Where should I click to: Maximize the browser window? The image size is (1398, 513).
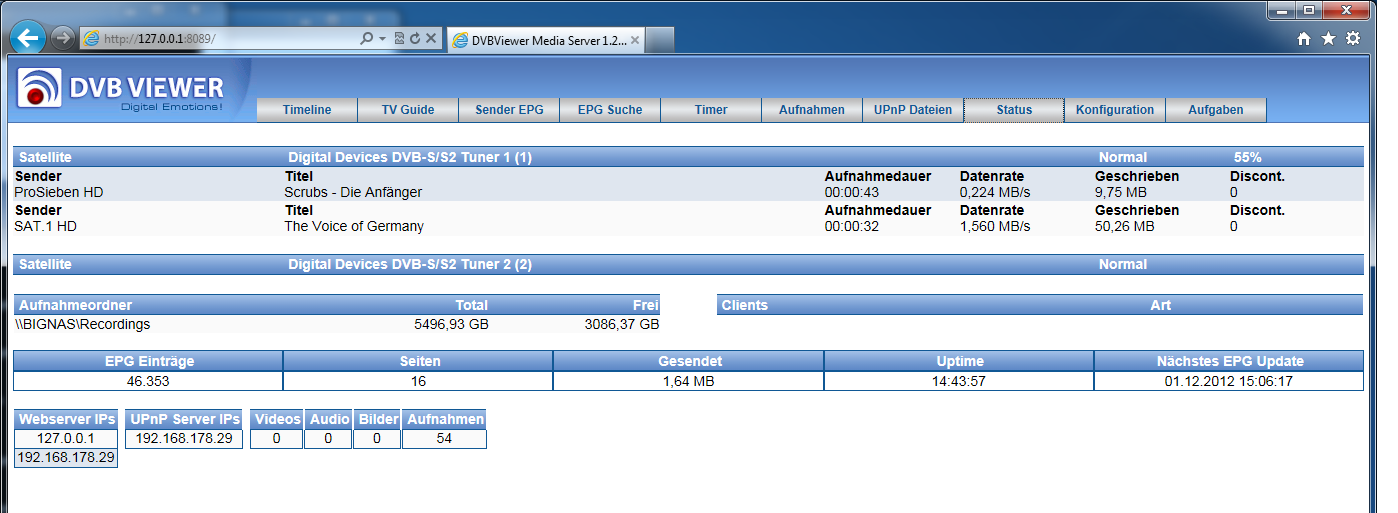click(1309, 10)
